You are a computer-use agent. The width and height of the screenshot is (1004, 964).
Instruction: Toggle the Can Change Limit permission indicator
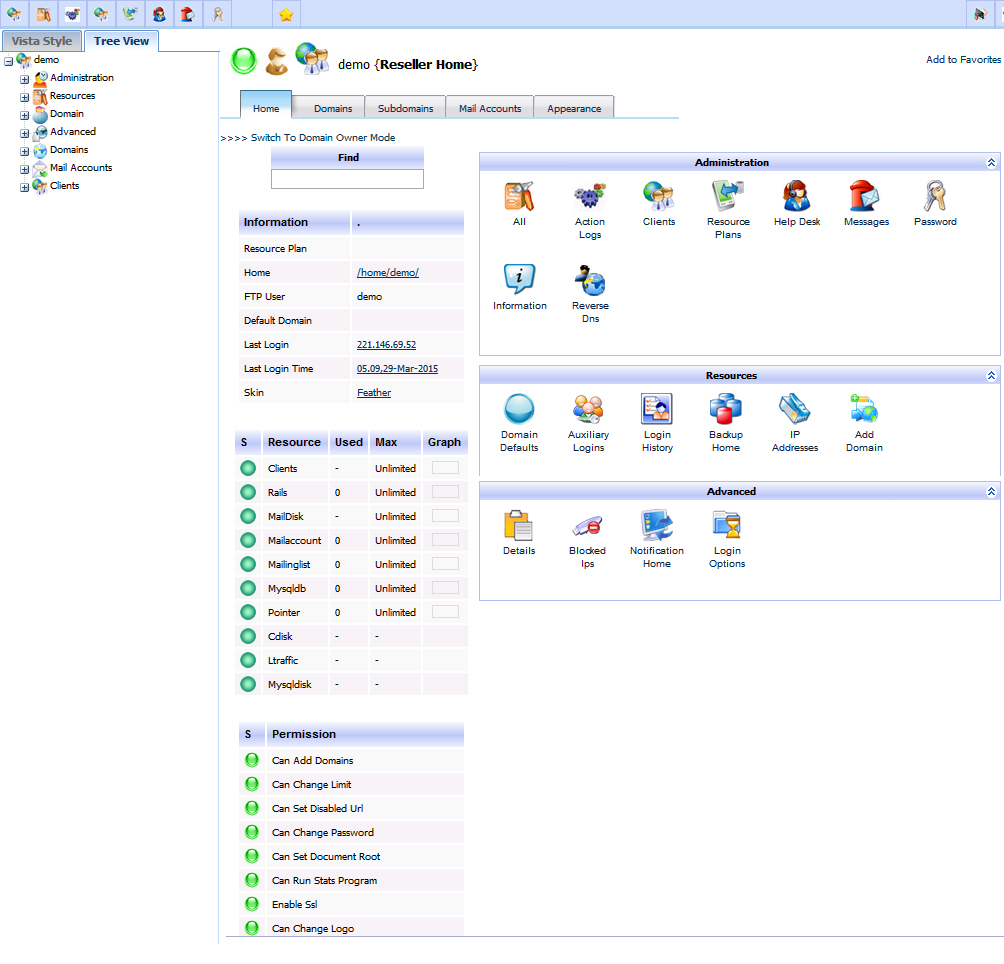tap(252, 784)
